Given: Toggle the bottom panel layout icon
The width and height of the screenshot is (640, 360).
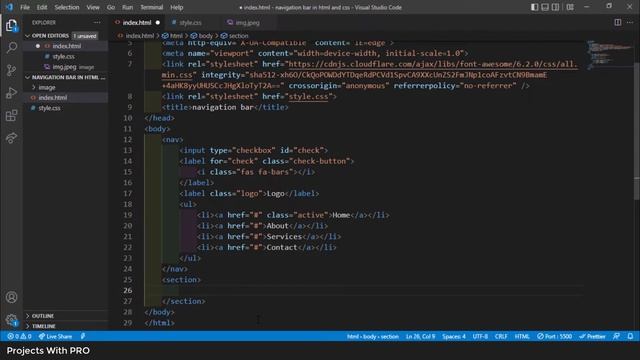Looking at the screenshot, I should tap(545, 7).
